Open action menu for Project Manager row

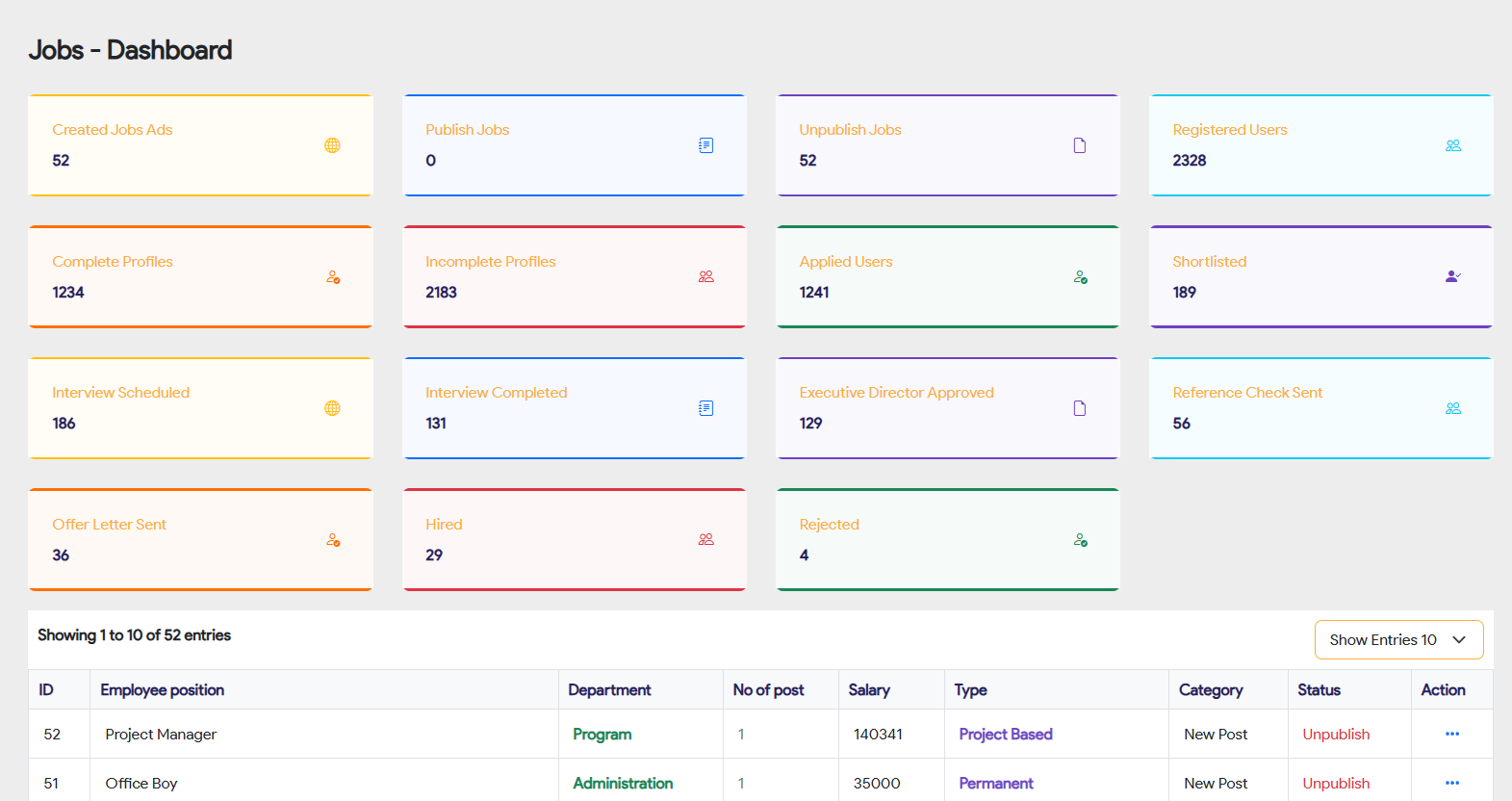1451,735
